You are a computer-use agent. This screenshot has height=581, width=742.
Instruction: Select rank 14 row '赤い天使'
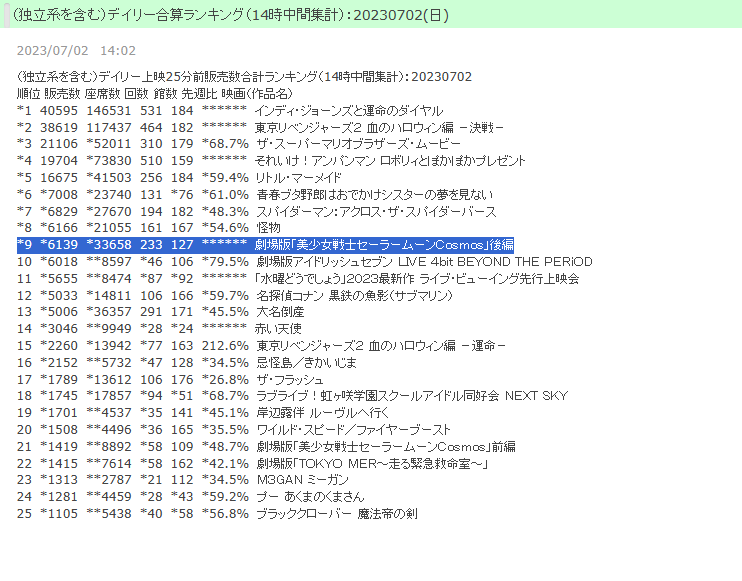pos(159,329)
